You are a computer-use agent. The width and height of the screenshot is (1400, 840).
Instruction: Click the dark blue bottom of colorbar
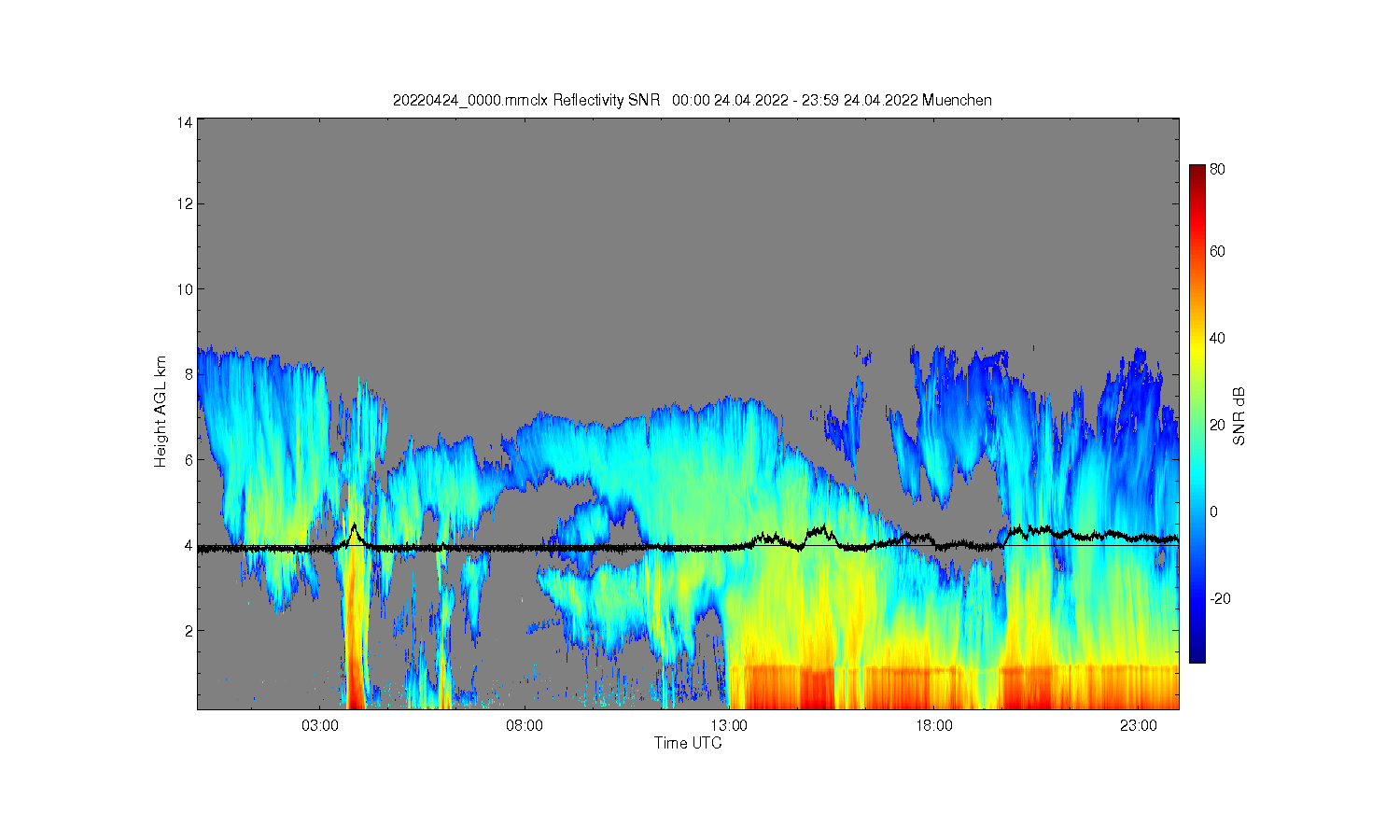(1197, 653)
